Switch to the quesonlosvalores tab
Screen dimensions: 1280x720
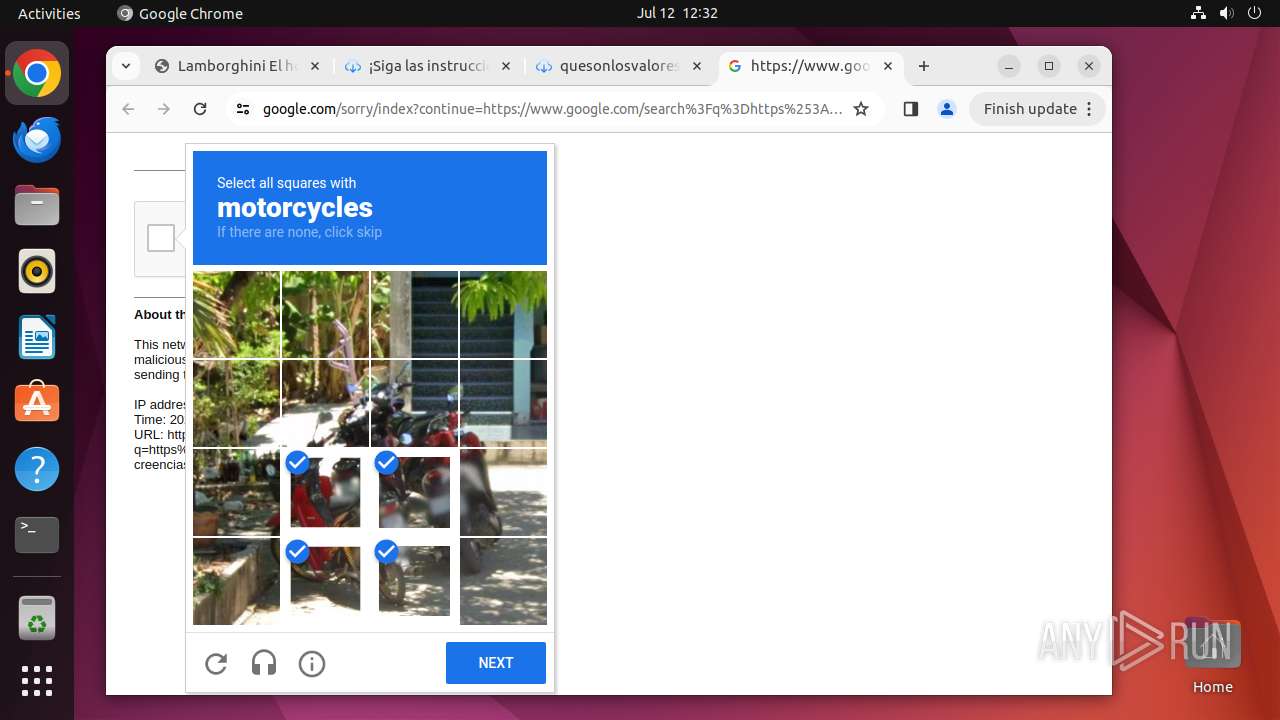tap(619, 66)
